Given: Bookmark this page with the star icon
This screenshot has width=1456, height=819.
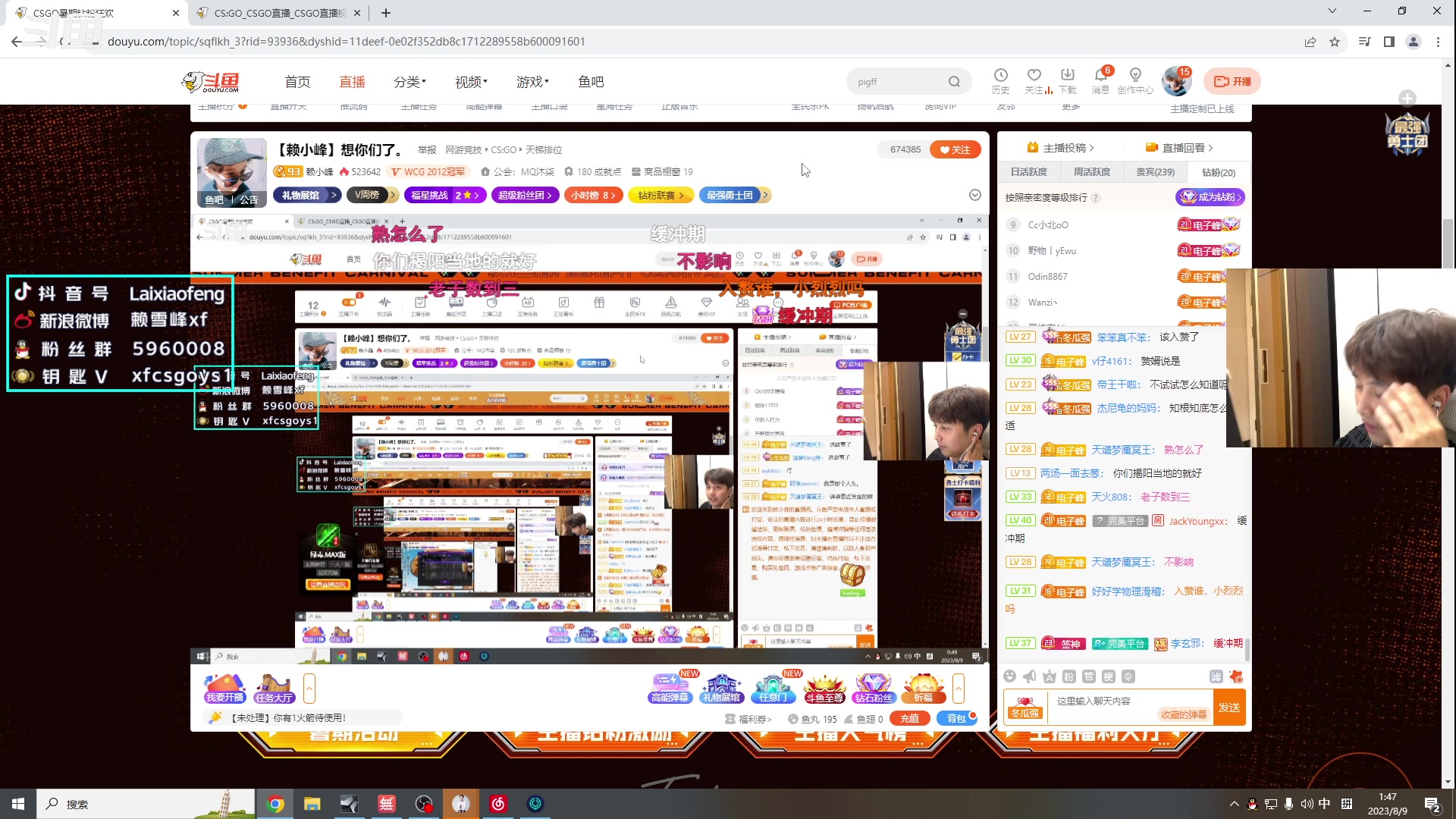Looking at the screenshot, I should (1335, 42).
